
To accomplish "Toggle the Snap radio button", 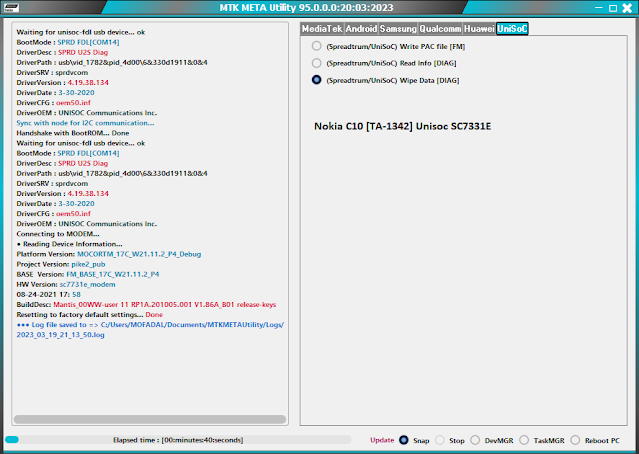I will [403, 440].
